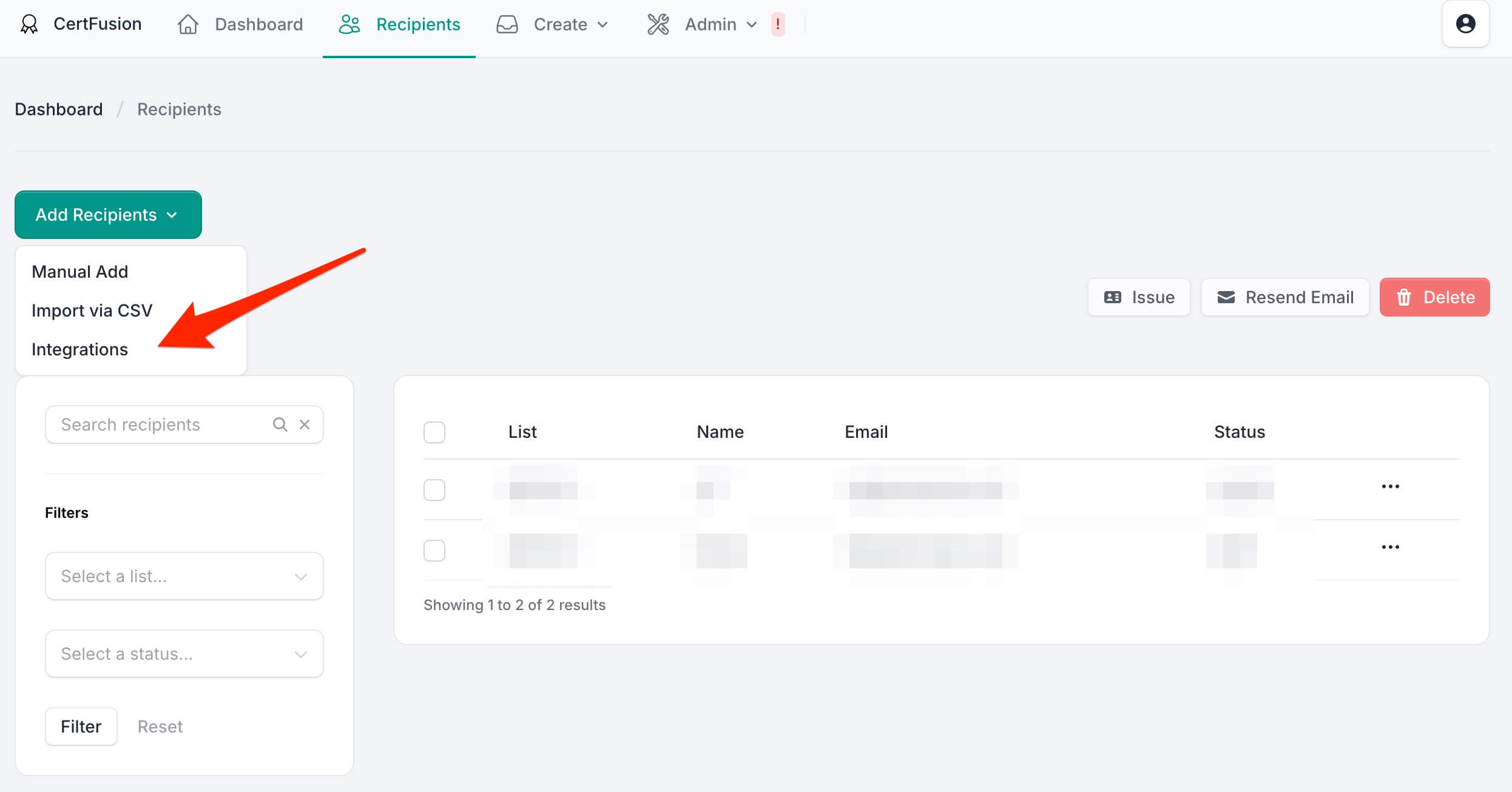Click the List column header

tap(522, 432)
